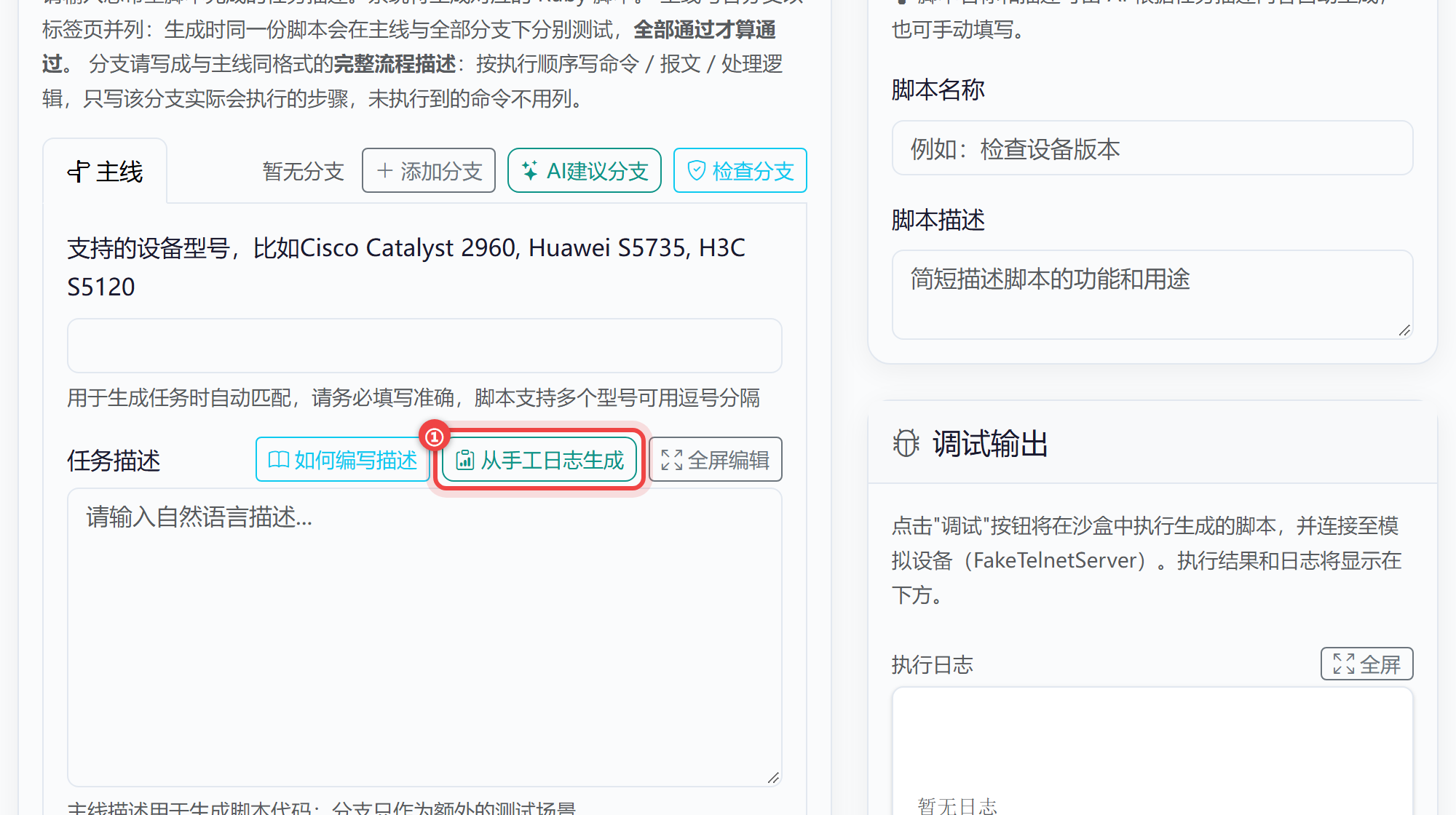Request AI建议分支 suggestions
The width and height of the screenshot is (1456, 815).
pos(585,171)
